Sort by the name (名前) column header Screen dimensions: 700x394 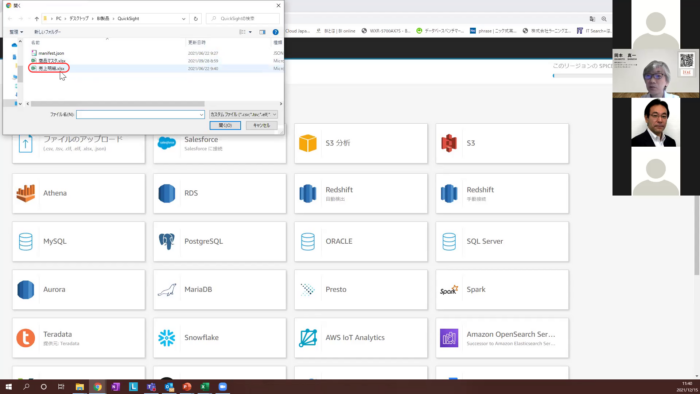tap(36, 42)
